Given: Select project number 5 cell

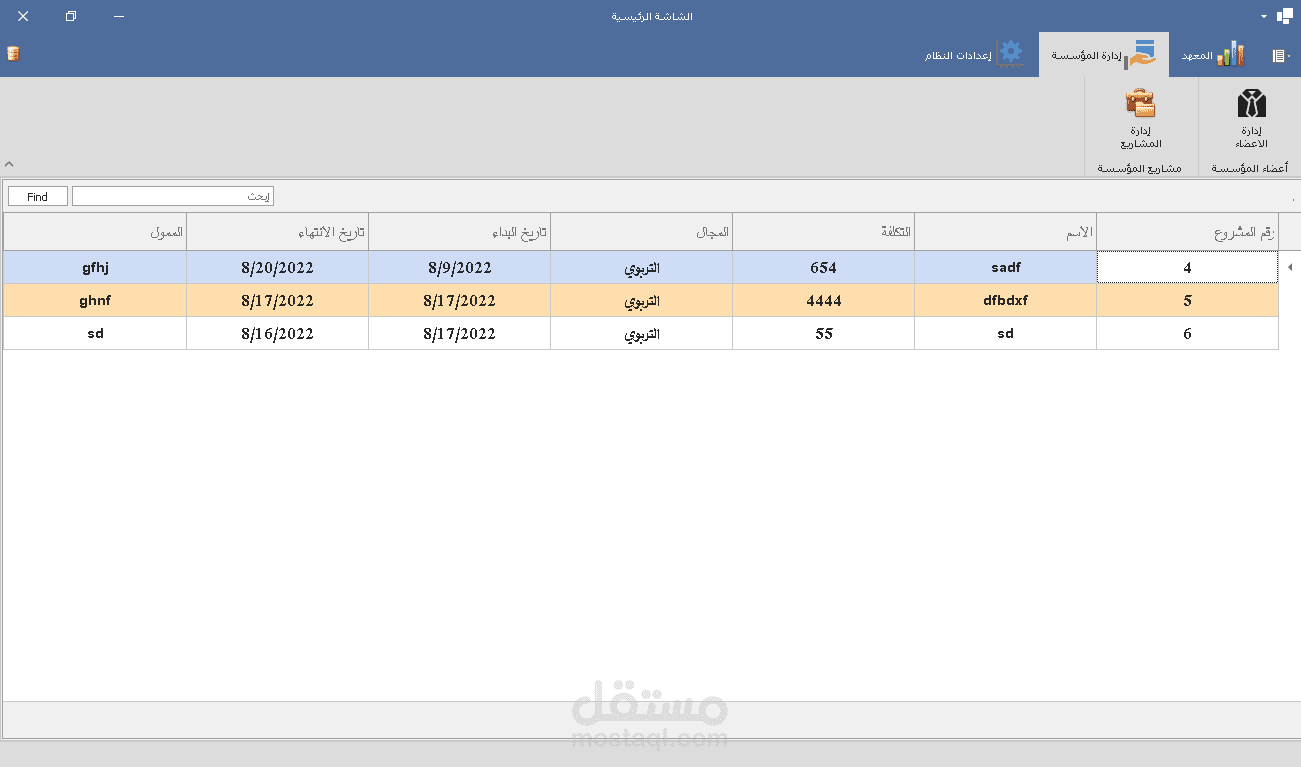Looking at the screenshot, I should [x=1187, y=301].
